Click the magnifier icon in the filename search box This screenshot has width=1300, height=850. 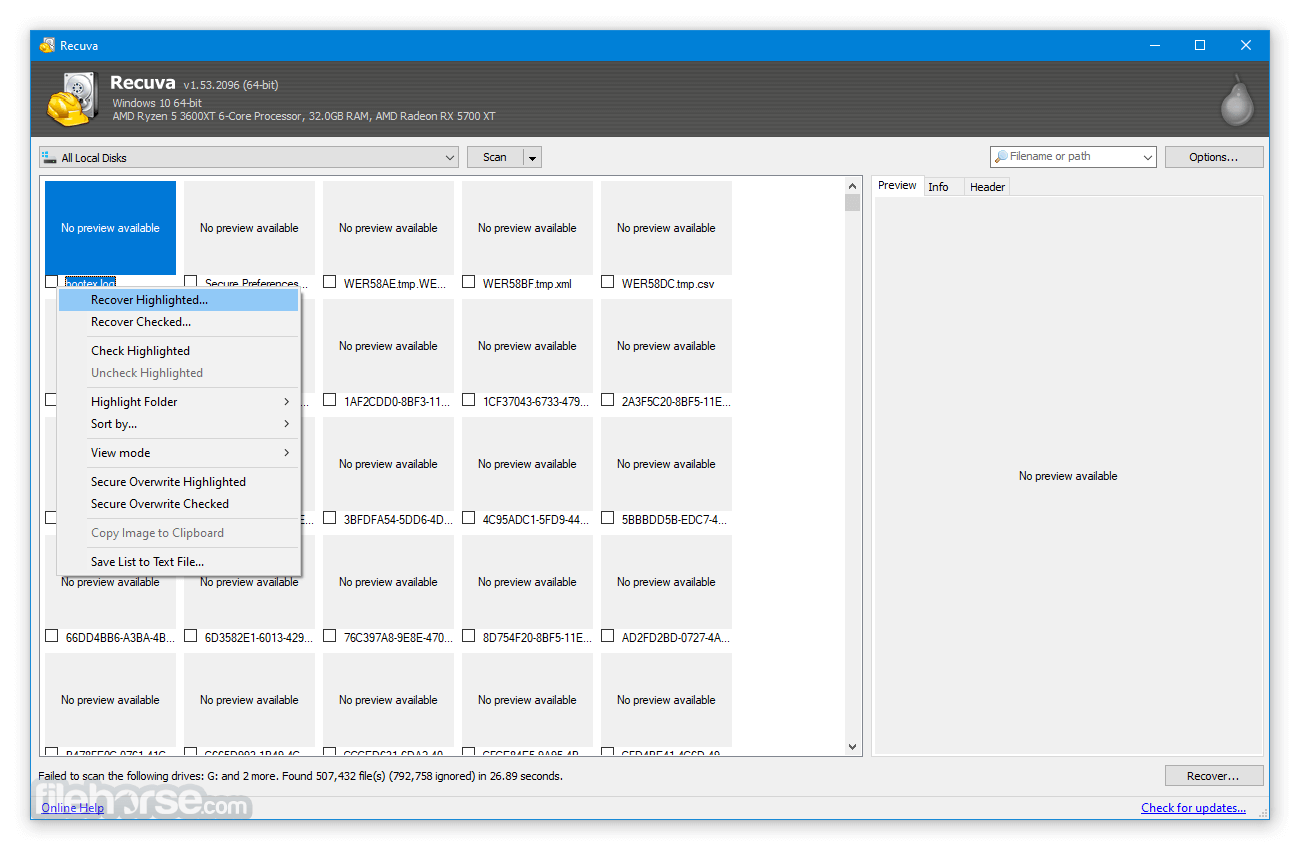[x=1000, y=157]
